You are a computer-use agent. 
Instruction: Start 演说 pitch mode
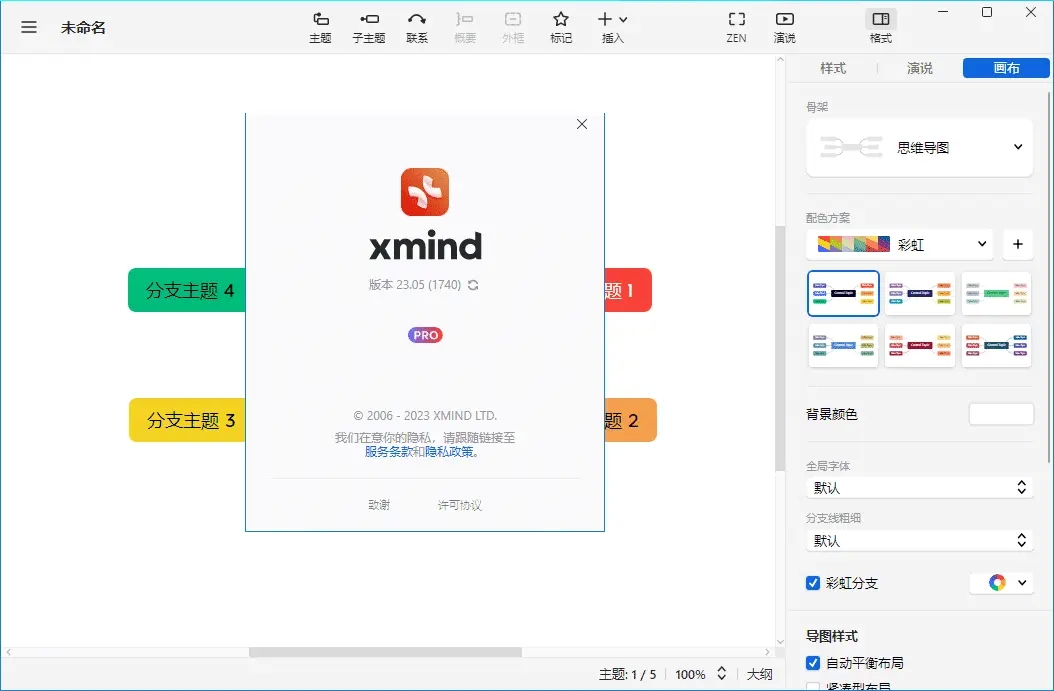(x=784, y=27)
